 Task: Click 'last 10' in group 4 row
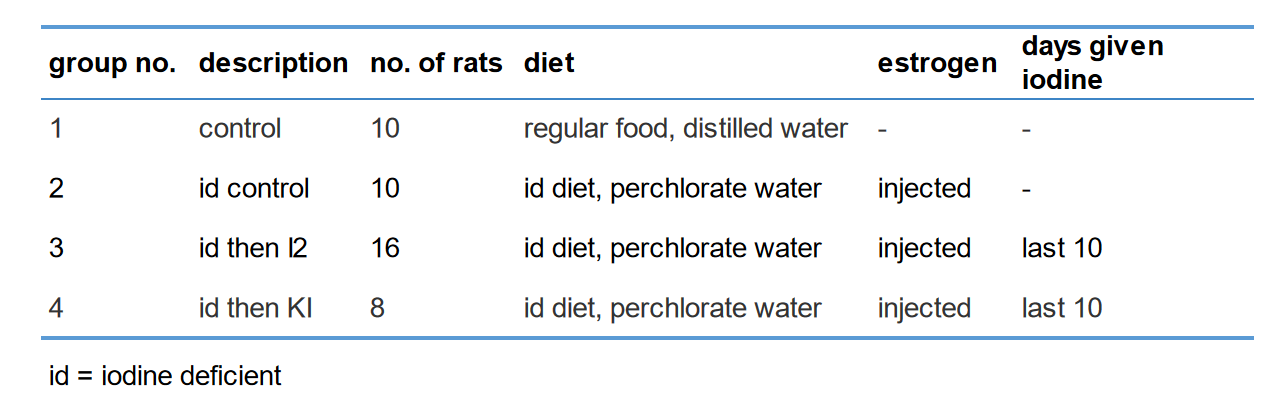(x=1062, y=308)
